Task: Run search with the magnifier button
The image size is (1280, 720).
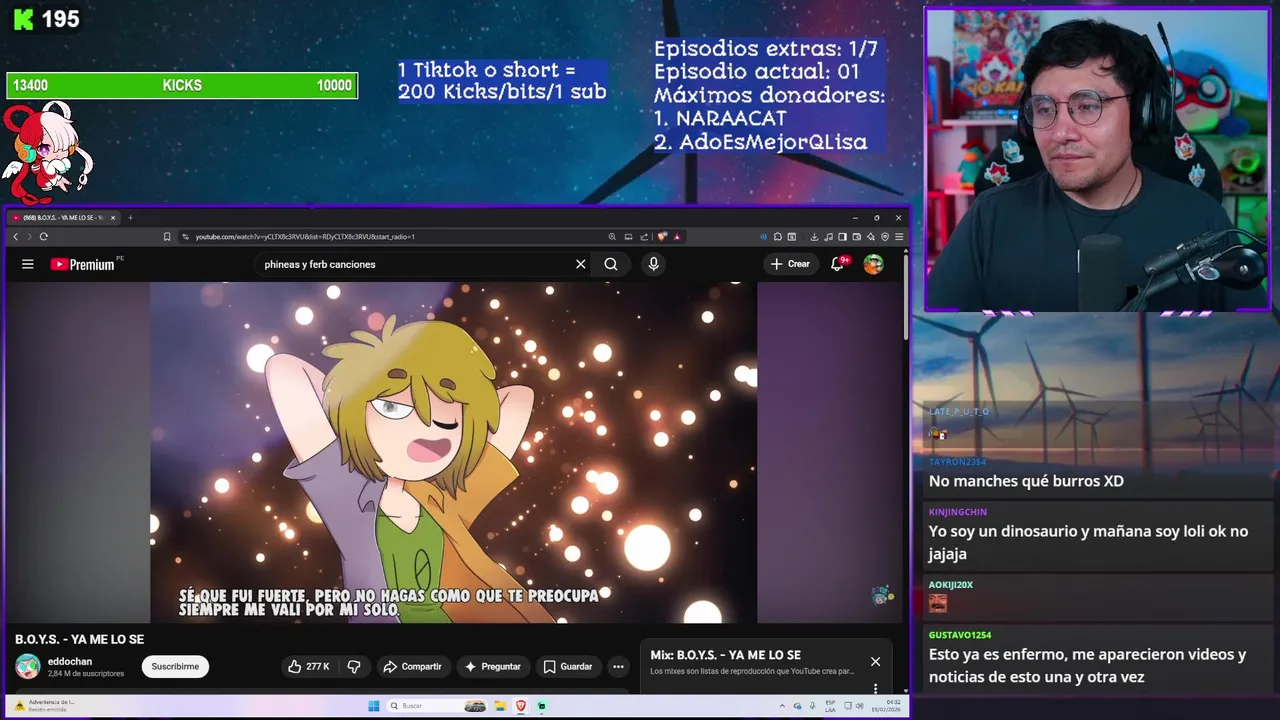Action: [x=611, y=264]
